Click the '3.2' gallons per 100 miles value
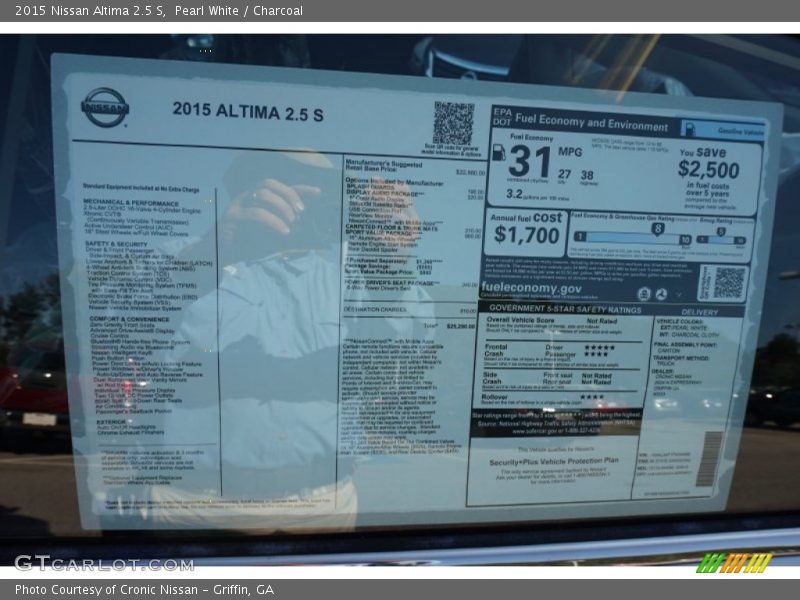The height and width of the screenshot is (600, 800). click(x=514, y=194)
